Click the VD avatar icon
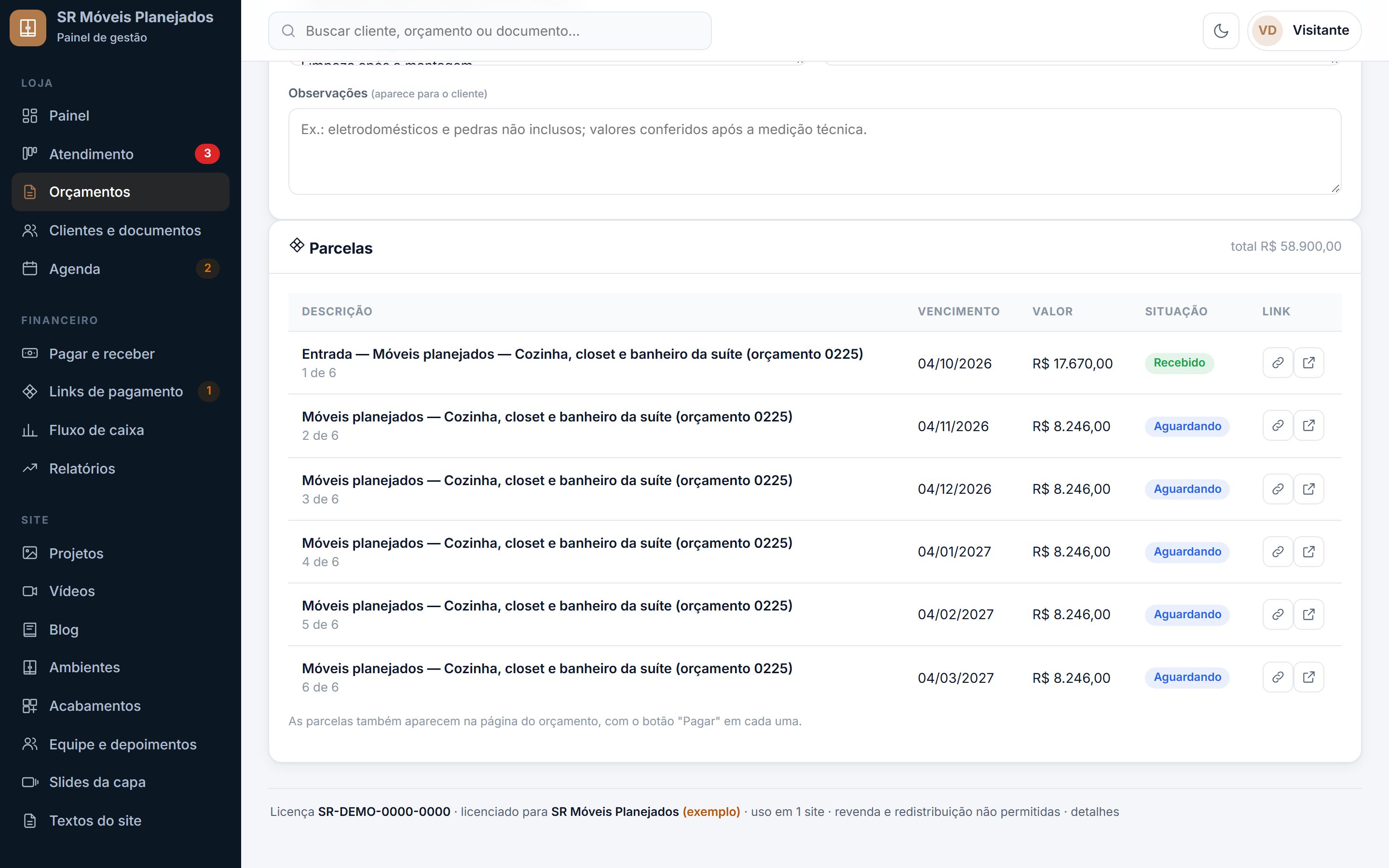This screenshot has height=868, width=1389. tap(1267, 30)
